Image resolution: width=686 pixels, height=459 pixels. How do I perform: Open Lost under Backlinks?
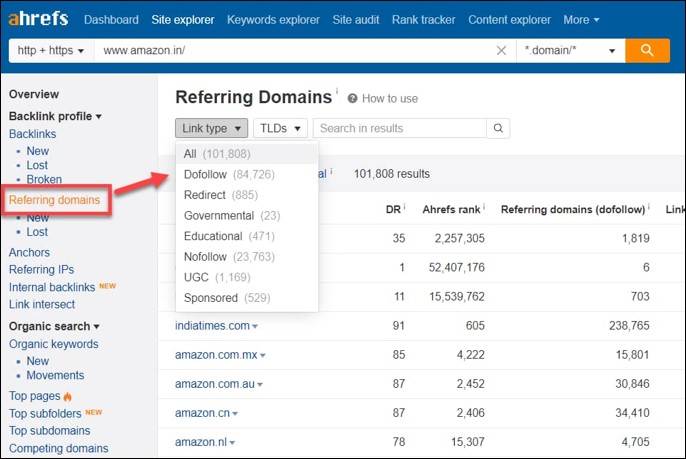tap(37, 165)
